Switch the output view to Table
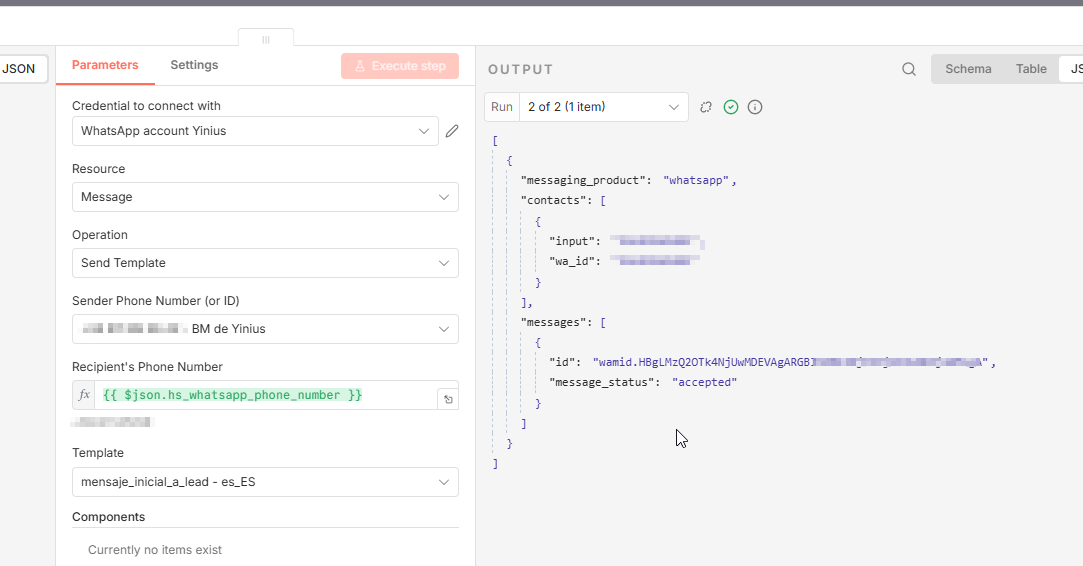Screen dimensions: 1083x566 tap(1031, 69)
